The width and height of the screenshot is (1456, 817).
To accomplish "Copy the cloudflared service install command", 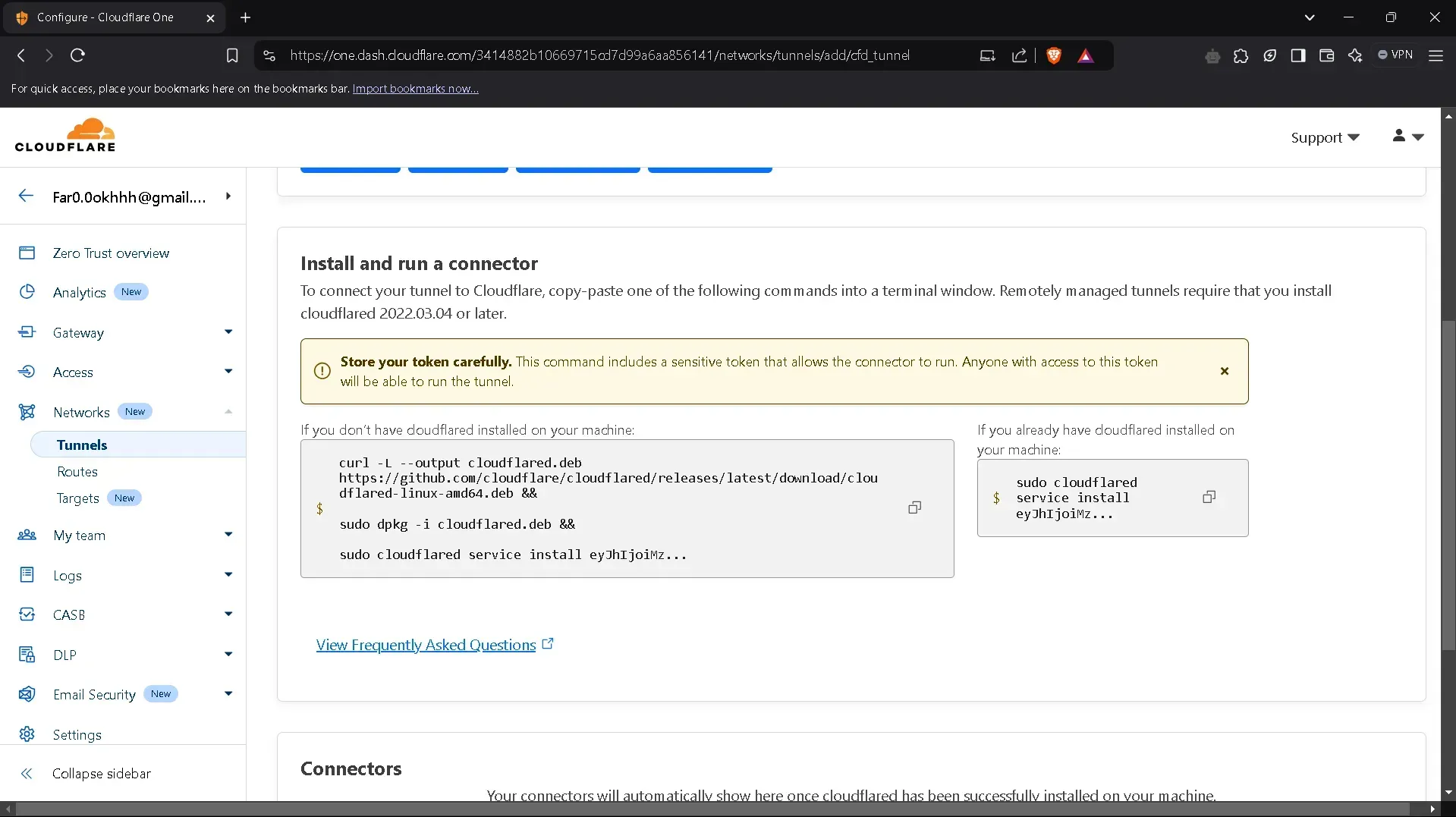I will coord(1209,497).
